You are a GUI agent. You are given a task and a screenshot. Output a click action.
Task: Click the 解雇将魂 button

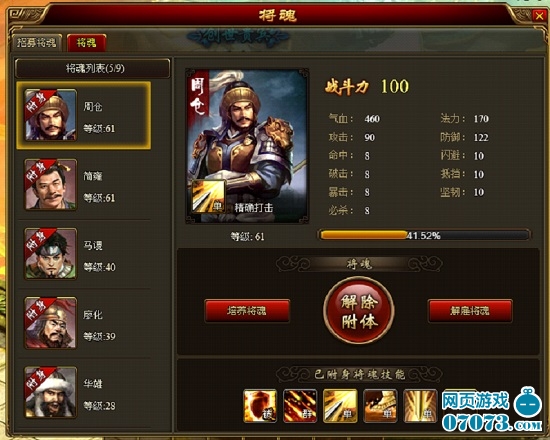click(470, 311)
